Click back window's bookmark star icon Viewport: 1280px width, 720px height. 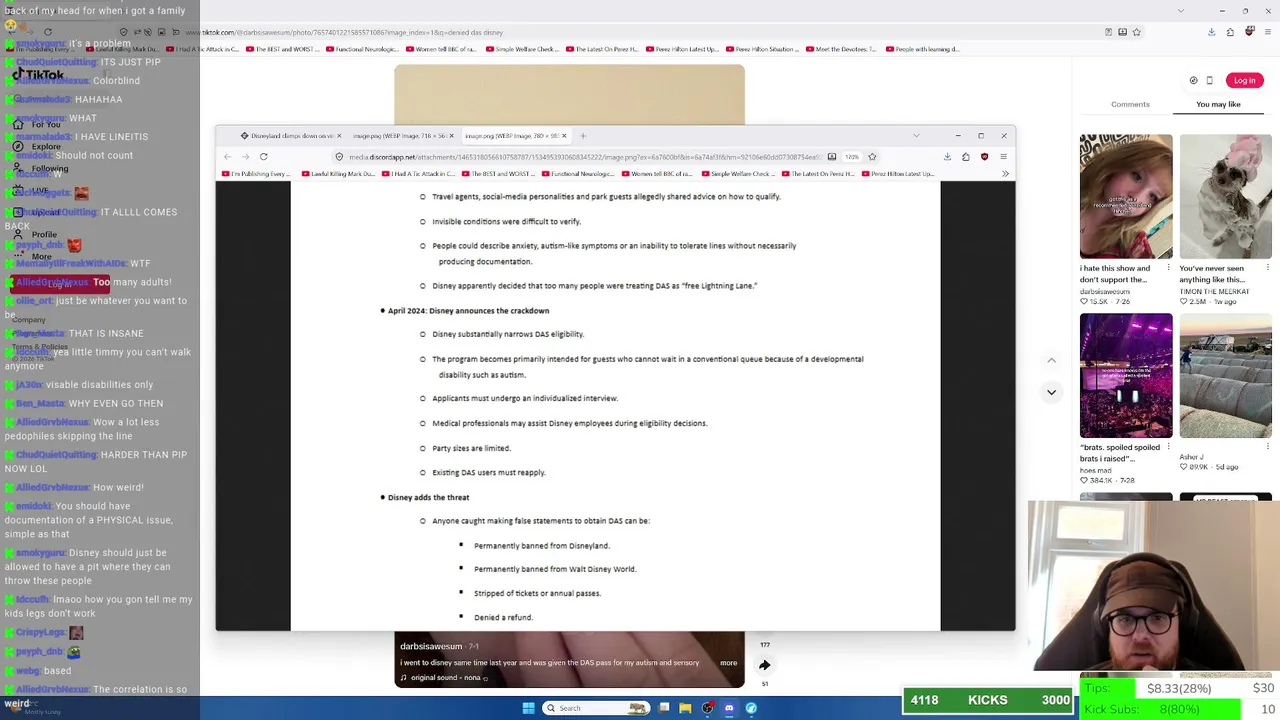(1136, 32)
